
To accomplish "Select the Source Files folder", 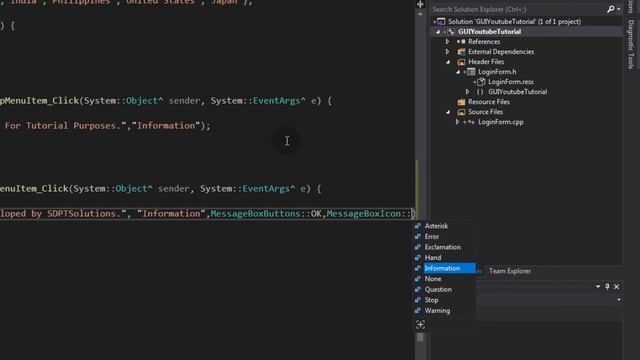I will click(485, 111).
